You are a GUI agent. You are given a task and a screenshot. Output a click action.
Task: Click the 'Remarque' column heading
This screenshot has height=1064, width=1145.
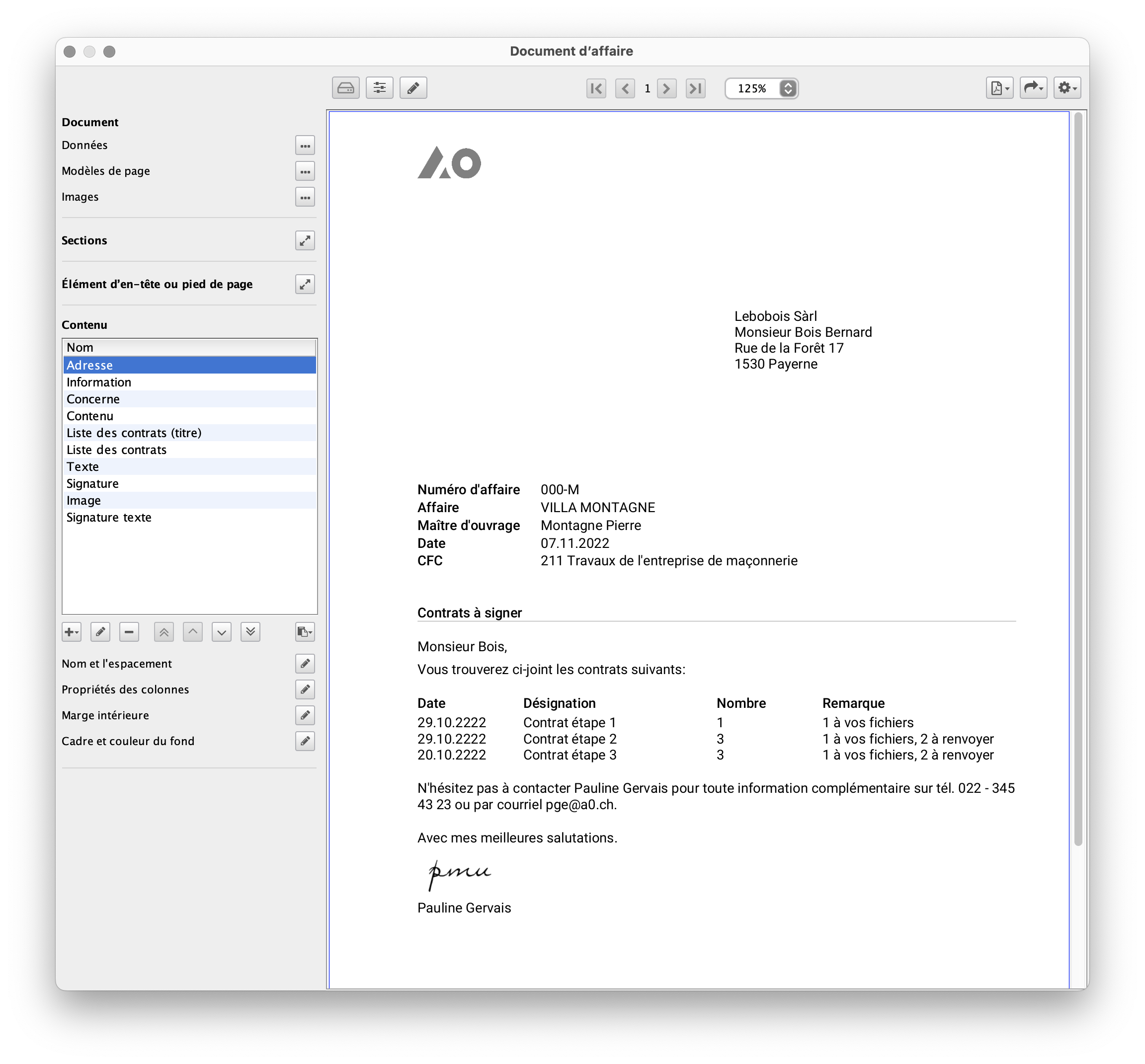tap(854, 703)
